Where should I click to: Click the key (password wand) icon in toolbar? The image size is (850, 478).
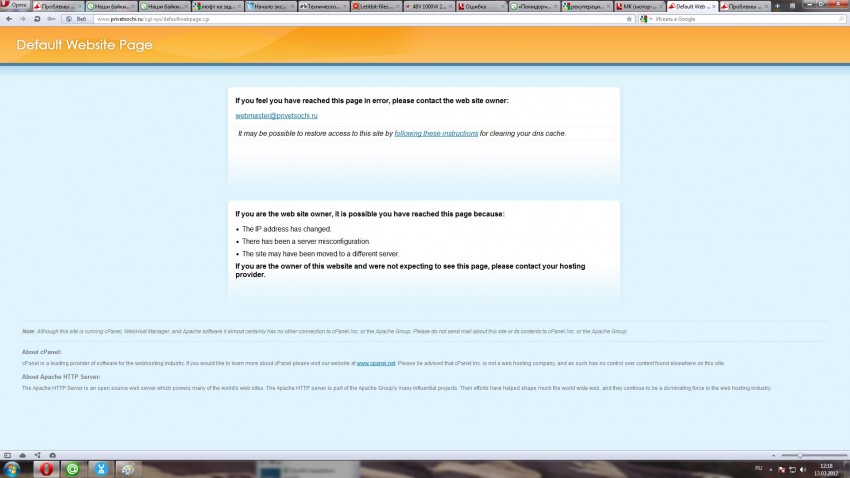[x=52, y=19]
